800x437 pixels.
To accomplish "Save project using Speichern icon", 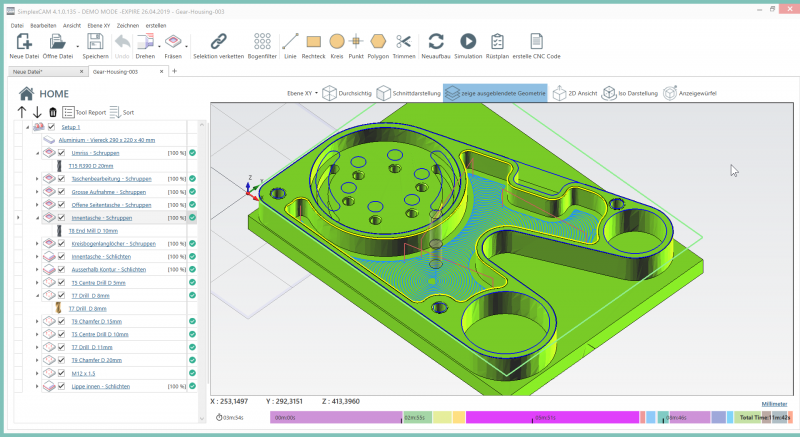I will point(95,46).
